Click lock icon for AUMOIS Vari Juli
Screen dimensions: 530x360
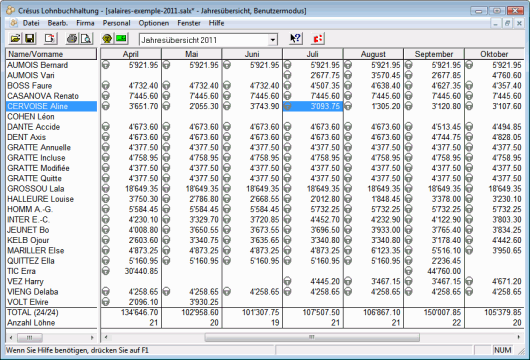(287, 75)
